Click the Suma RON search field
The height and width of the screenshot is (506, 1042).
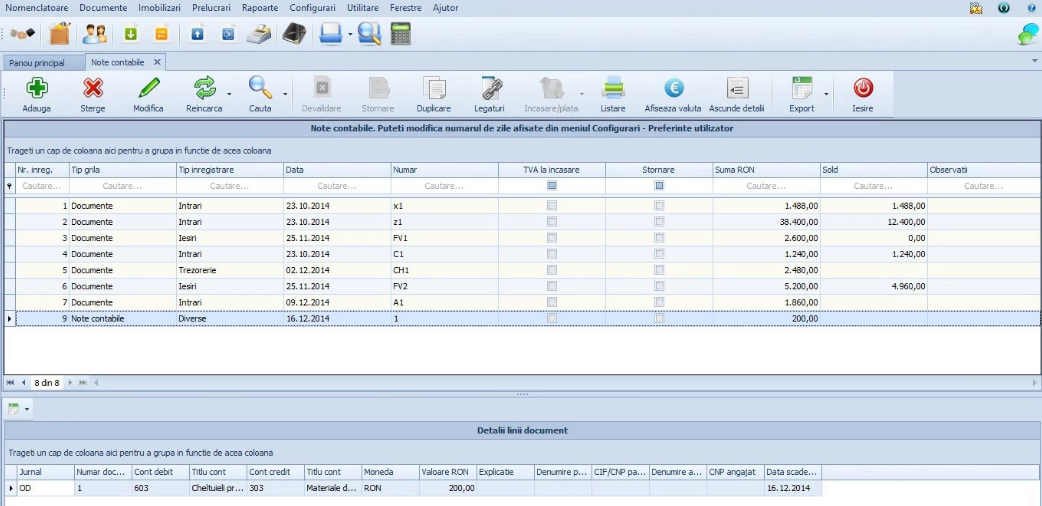click(766, 186)
